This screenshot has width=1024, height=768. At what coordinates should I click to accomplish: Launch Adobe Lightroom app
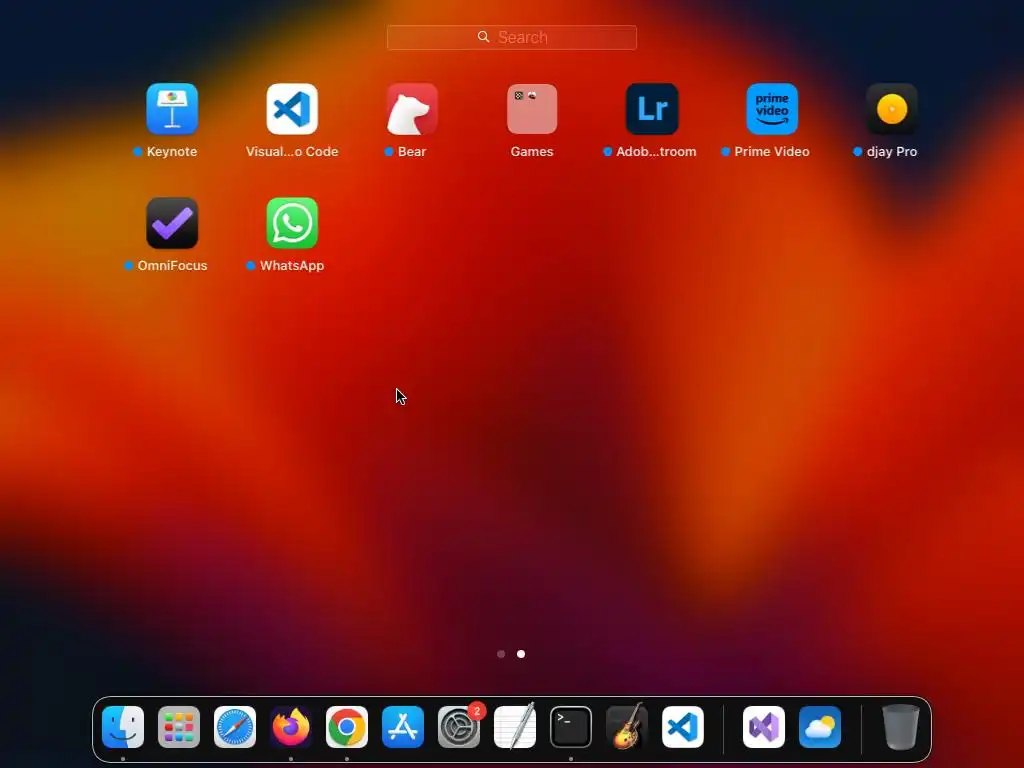tap(652, 109)
